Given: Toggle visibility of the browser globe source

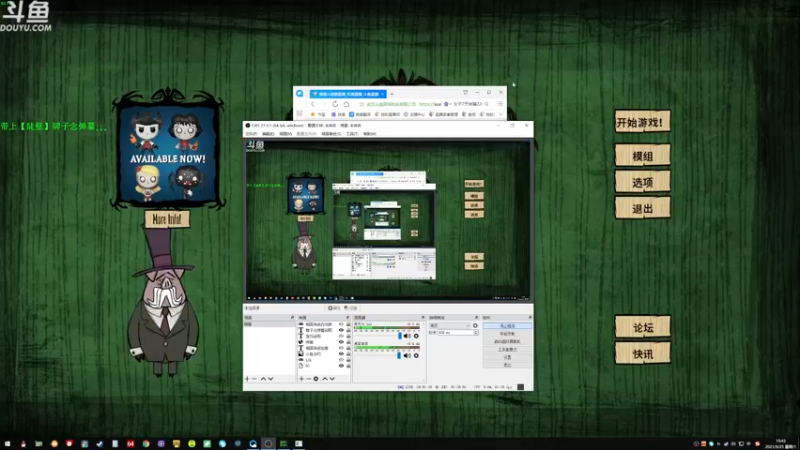Looking at the screenshot, I should pos(341,342).
